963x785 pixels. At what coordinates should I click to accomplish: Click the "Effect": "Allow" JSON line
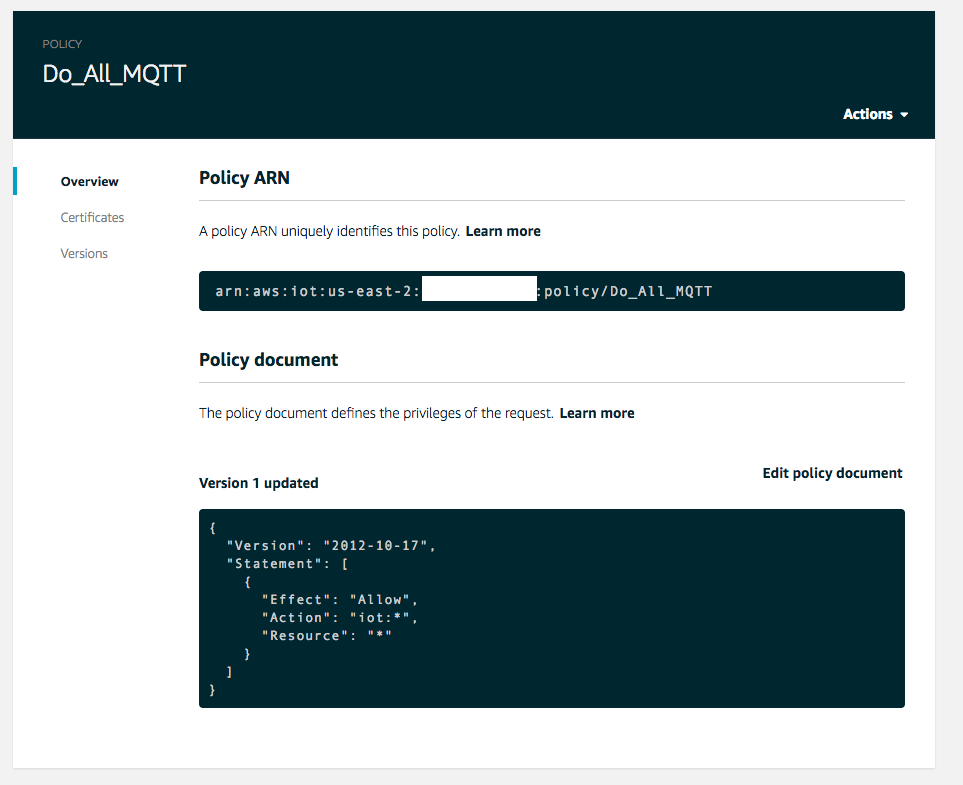pos(340,599)
